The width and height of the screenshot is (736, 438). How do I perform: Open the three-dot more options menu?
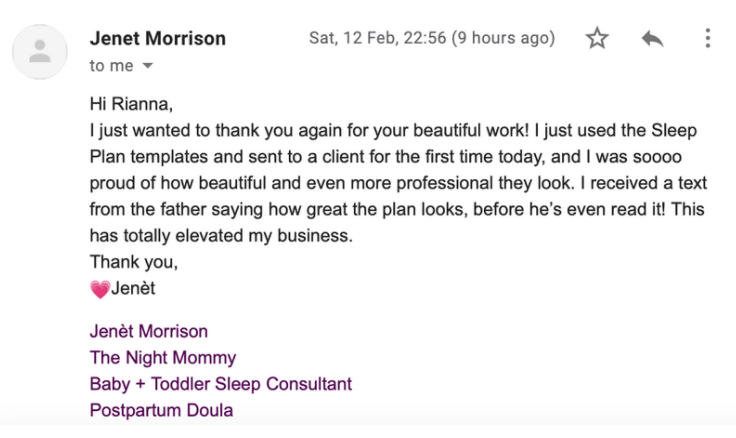pyautogui.click(x=707, y=39)
